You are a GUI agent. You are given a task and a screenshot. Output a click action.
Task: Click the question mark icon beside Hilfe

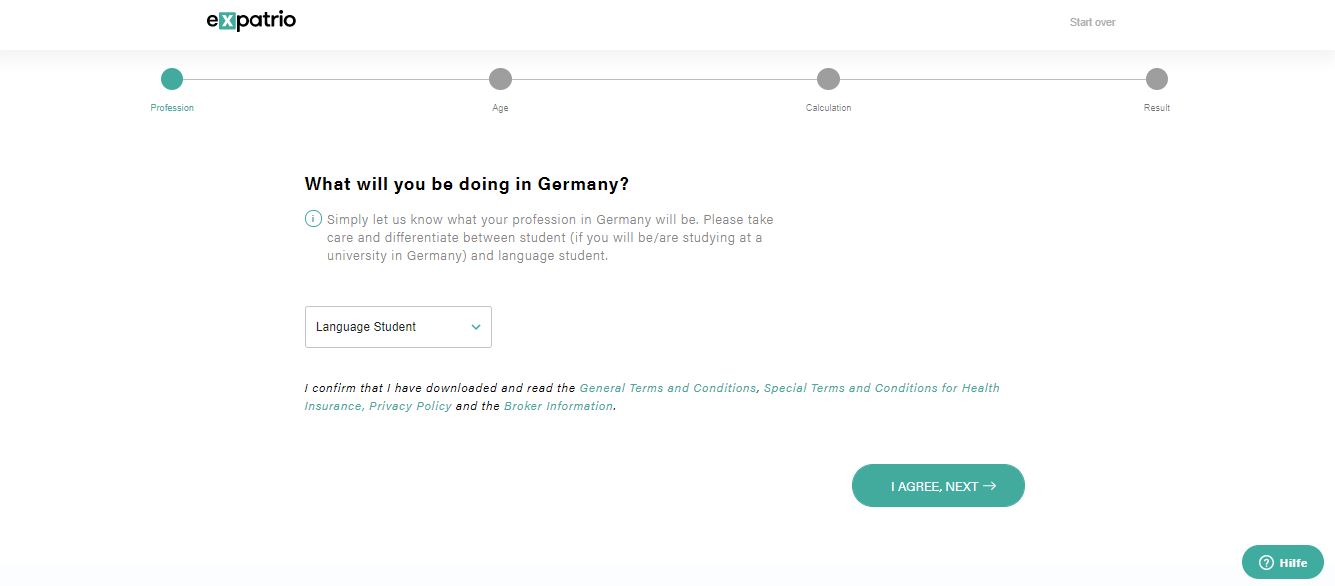click(1266, 563)
